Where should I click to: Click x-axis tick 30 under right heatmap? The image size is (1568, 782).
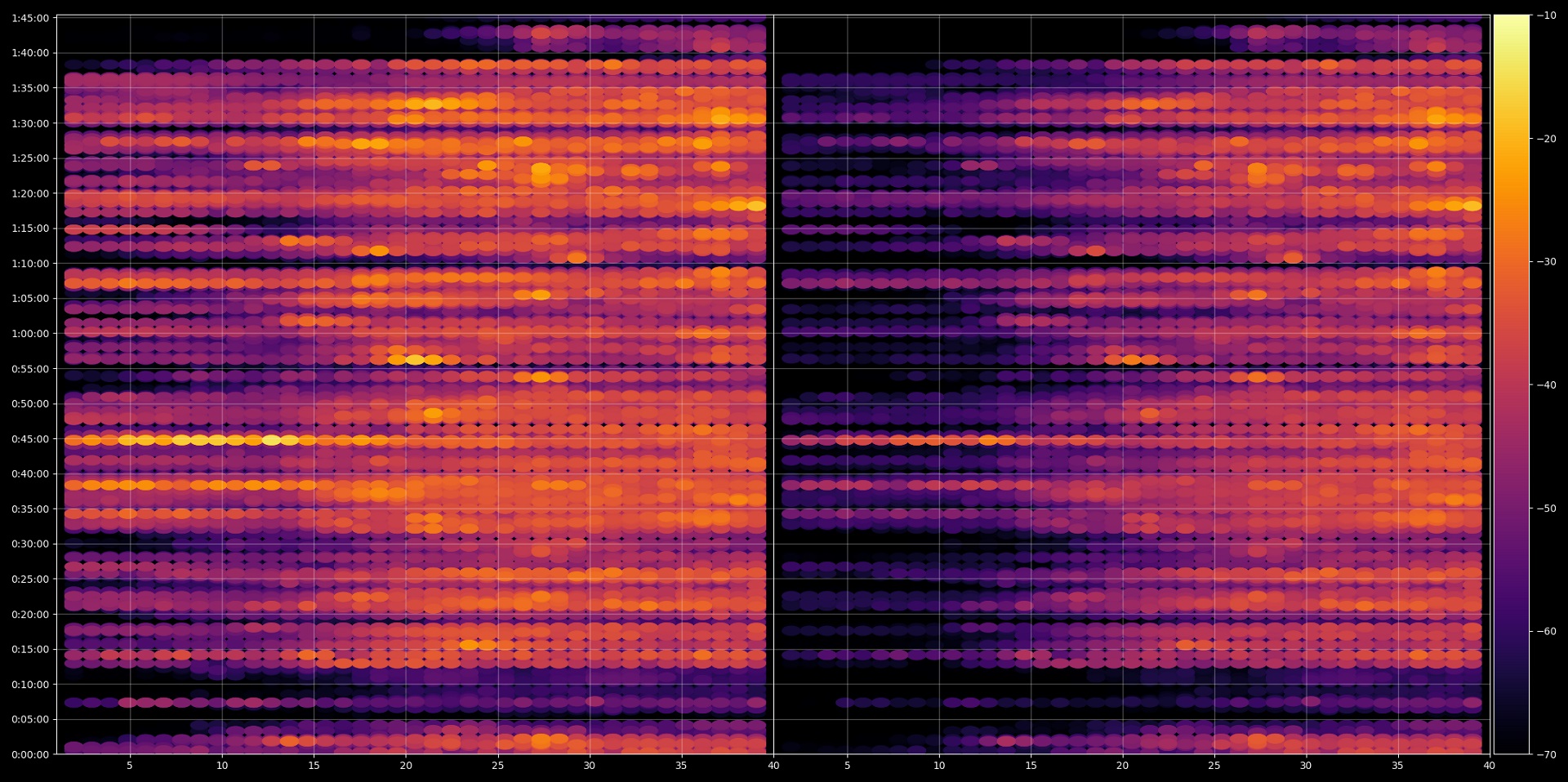pos(1306,766)
